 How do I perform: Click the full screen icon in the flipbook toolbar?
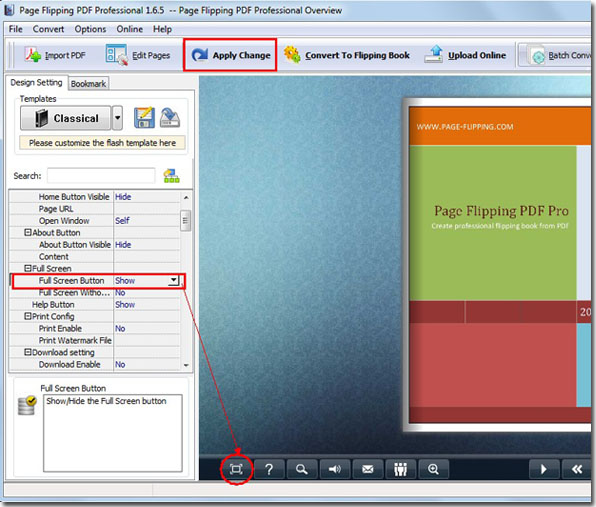236,469
